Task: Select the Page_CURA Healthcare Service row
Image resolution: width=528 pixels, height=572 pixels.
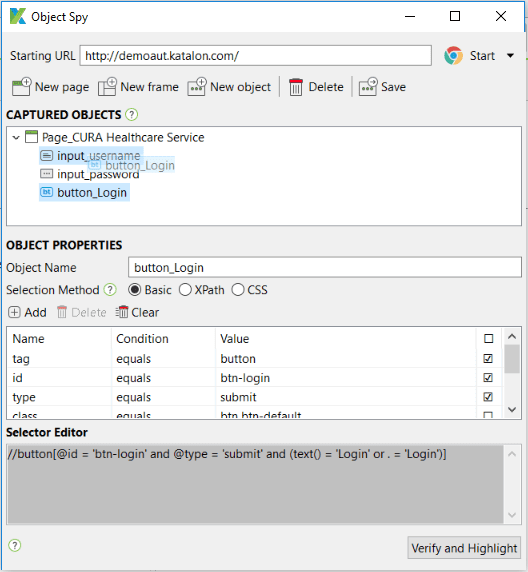Action: pos(123,138)
